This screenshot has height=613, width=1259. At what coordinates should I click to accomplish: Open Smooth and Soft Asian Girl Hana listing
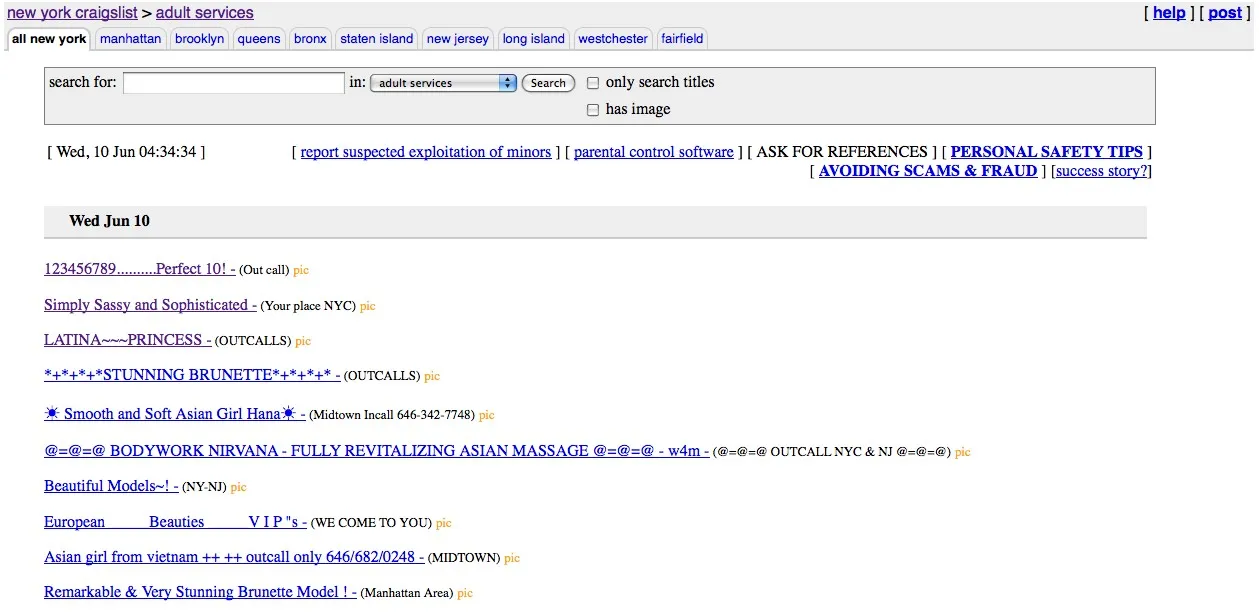coord(175,414)
